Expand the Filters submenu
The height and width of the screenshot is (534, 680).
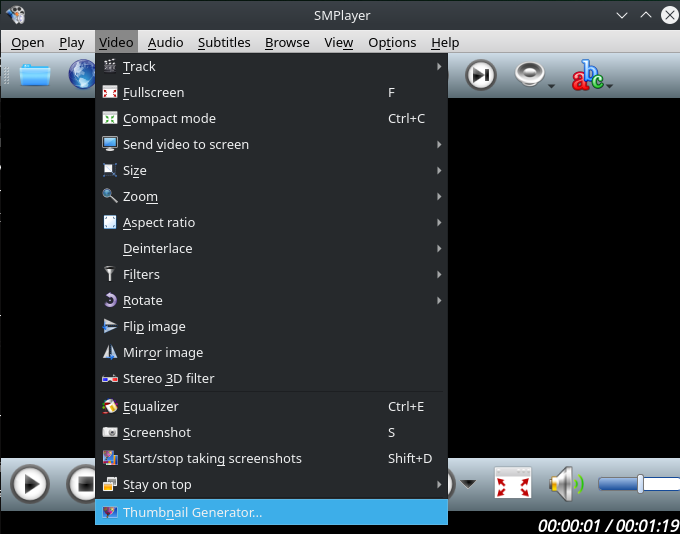click(271, 275)
